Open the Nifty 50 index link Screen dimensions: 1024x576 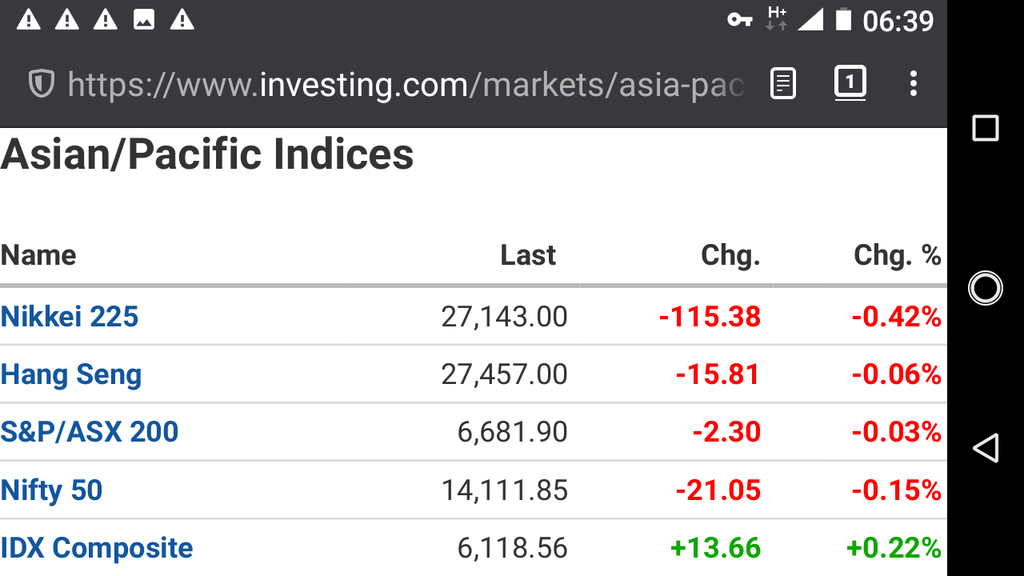coord(51,490)
